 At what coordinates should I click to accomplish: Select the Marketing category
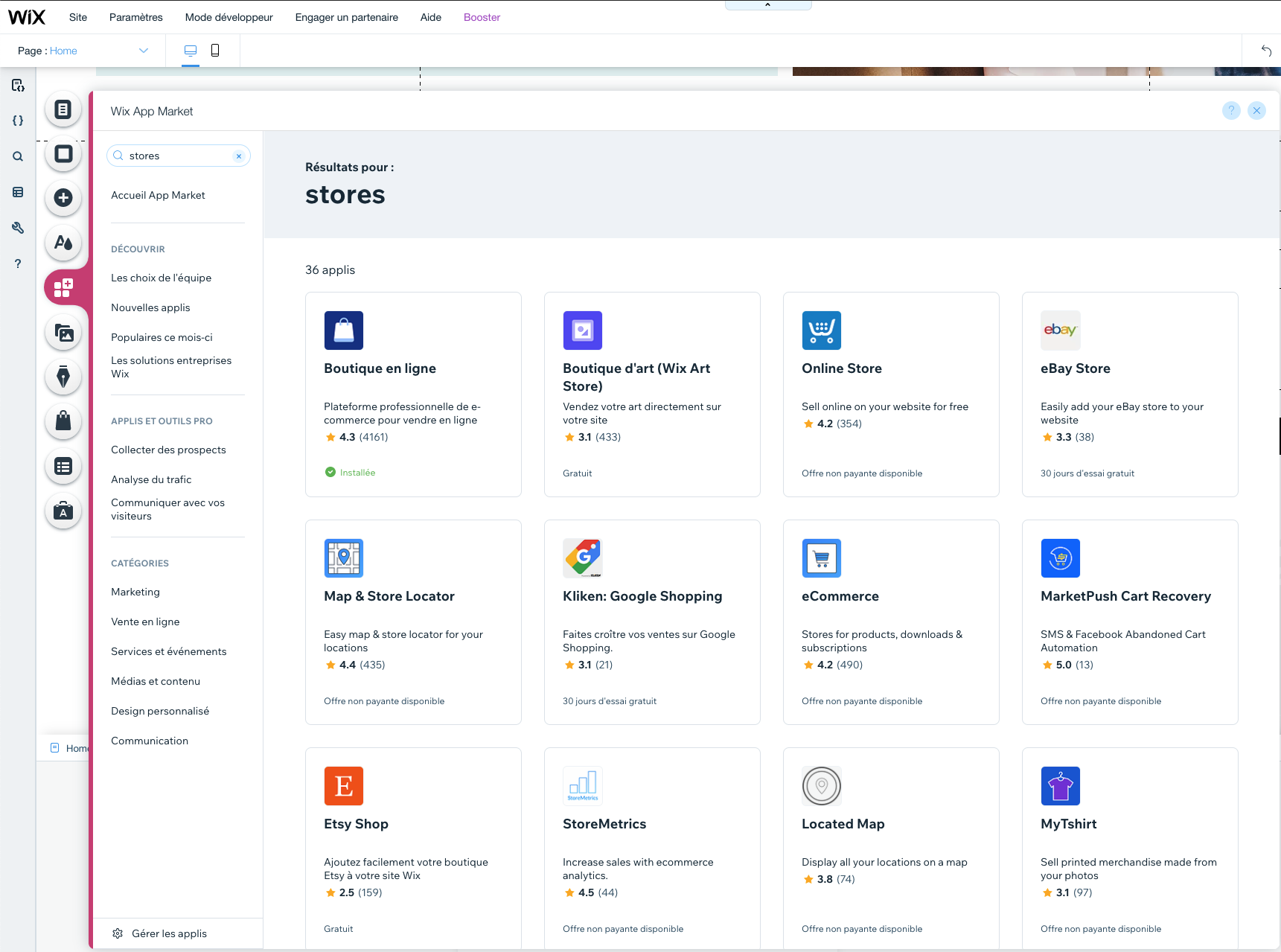click(x=135, y=592)
